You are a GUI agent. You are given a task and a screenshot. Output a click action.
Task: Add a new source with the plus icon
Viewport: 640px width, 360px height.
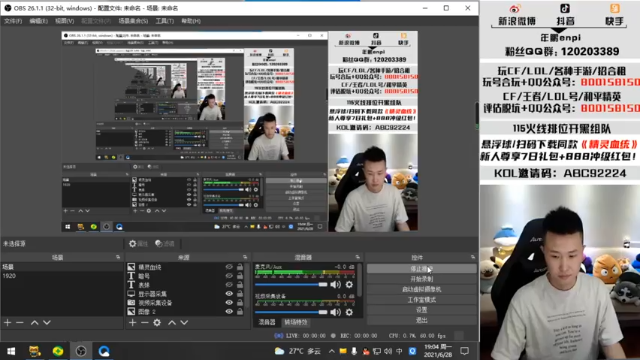(132, 323)
